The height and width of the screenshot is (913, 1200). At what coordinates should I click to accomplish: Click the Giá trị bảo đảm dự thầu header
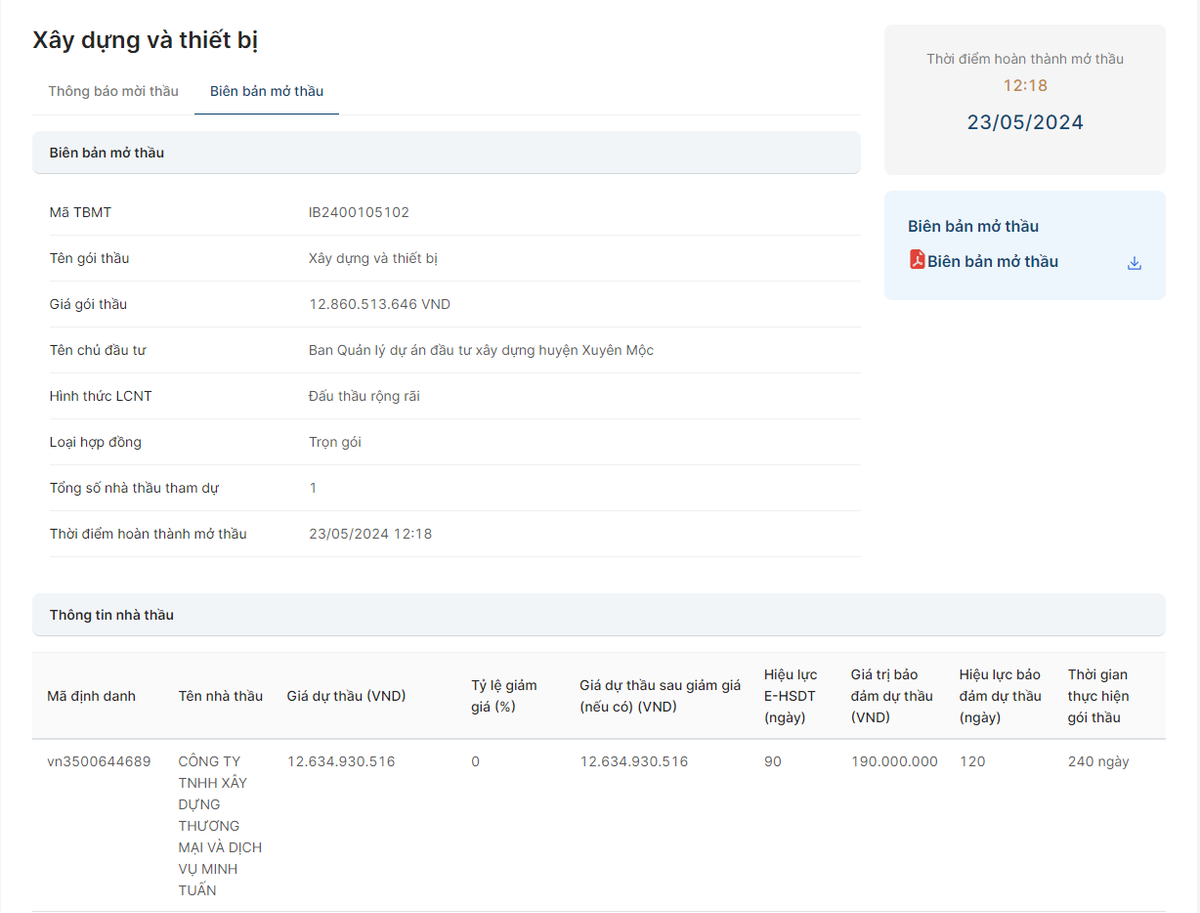coord(891,696)
